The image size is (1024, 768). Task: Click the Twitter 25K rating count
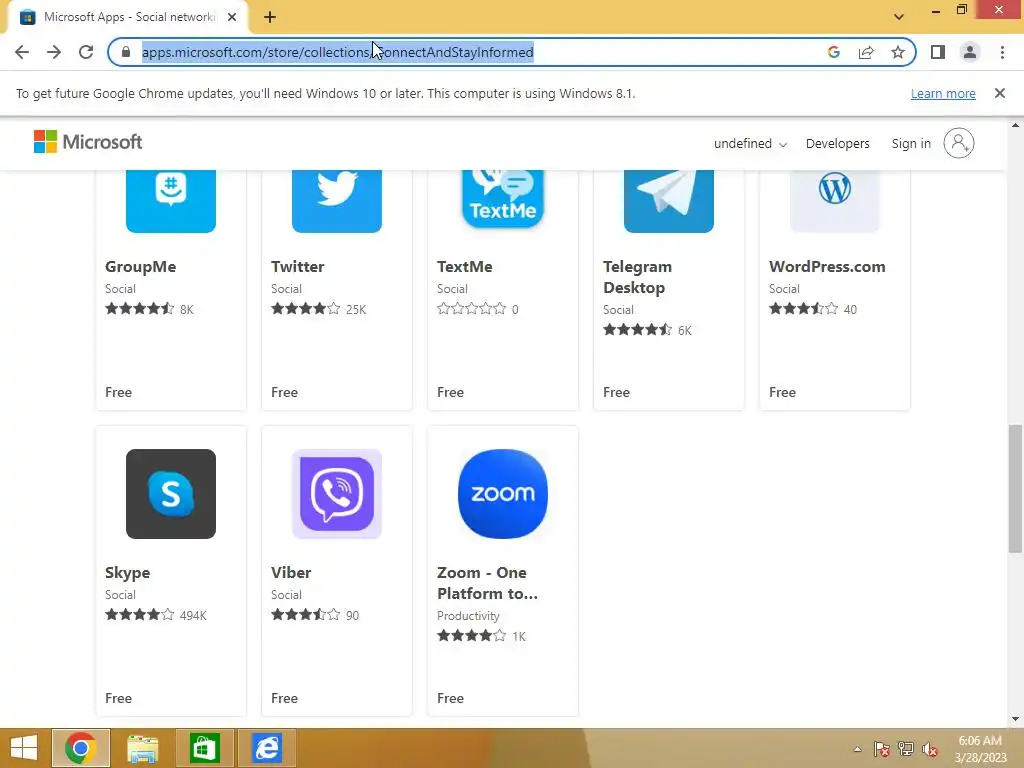click(356, 310)
